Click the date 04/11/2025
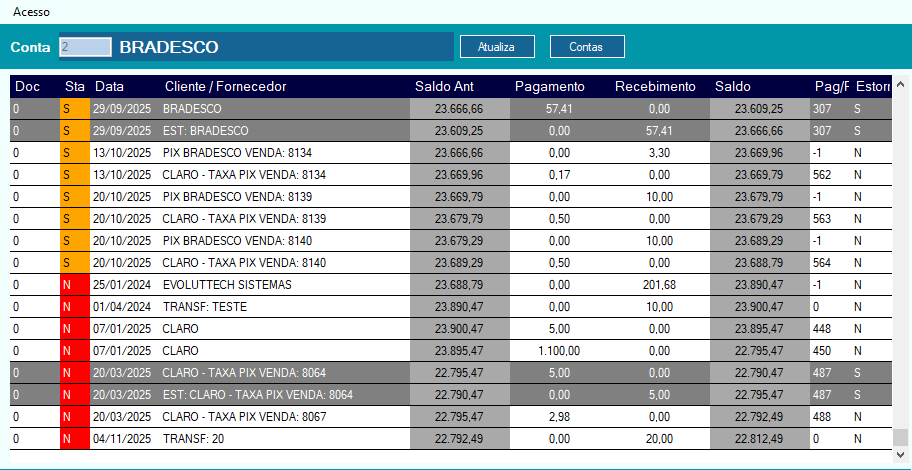This screenshot has height=470, width=912. pos(122,439)
